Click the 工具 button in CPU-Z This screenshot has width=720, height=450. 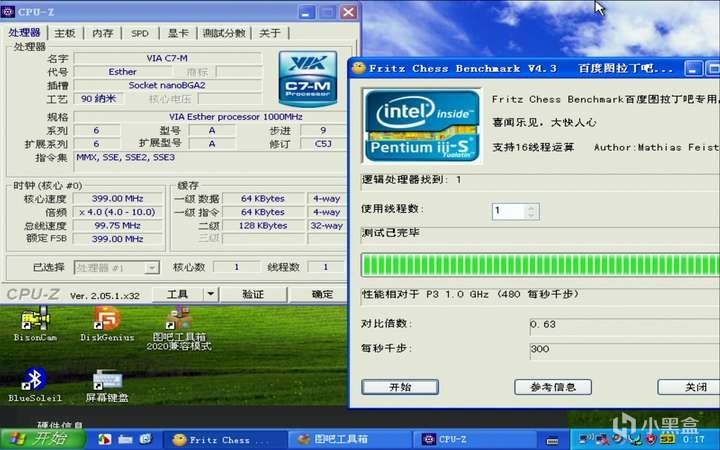(177, 294)
